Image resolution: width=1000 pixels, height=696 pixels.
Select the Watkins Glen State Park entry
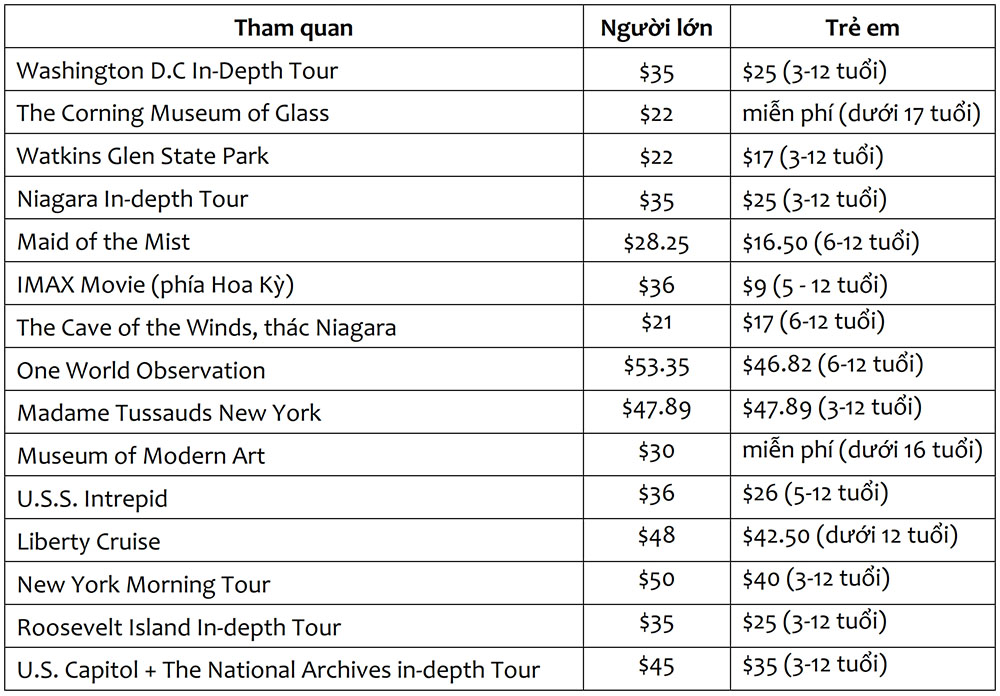click(x=142, y=156)
